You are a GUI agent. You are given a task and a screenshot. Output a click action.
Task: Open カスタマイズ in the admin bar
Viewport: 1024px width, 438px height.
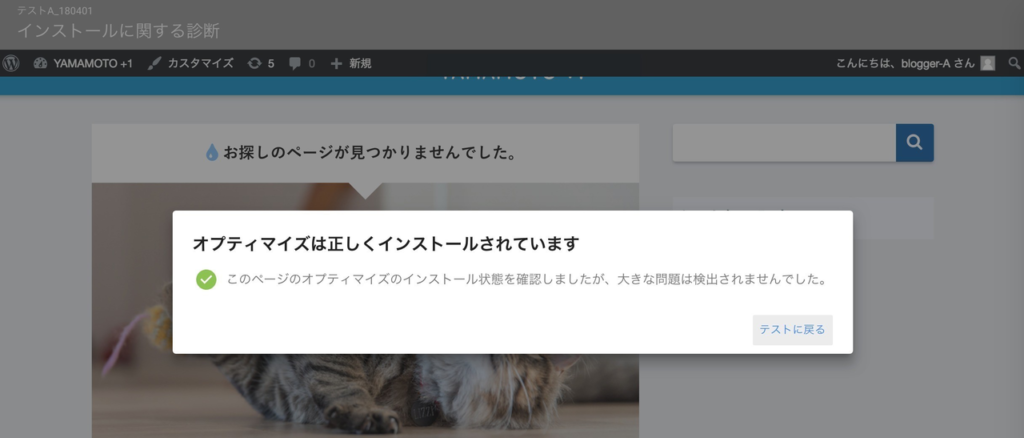(190, 63)
